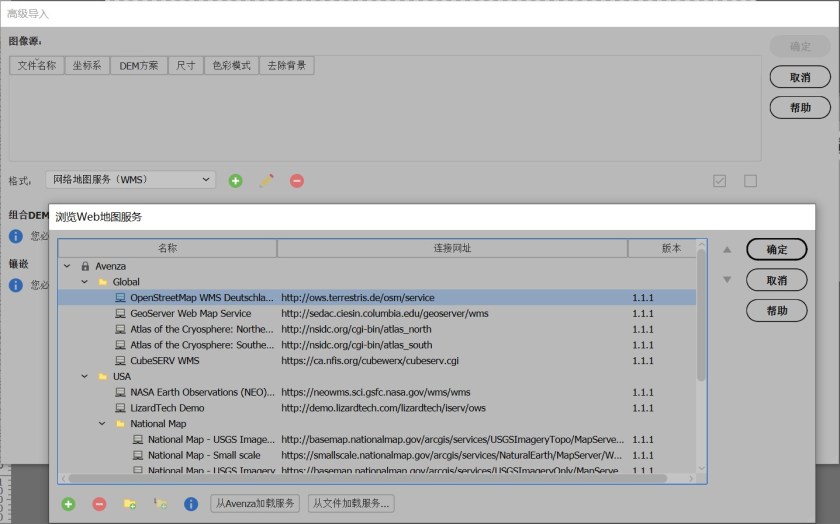Move selected service up with up arrow

[727, 250]
